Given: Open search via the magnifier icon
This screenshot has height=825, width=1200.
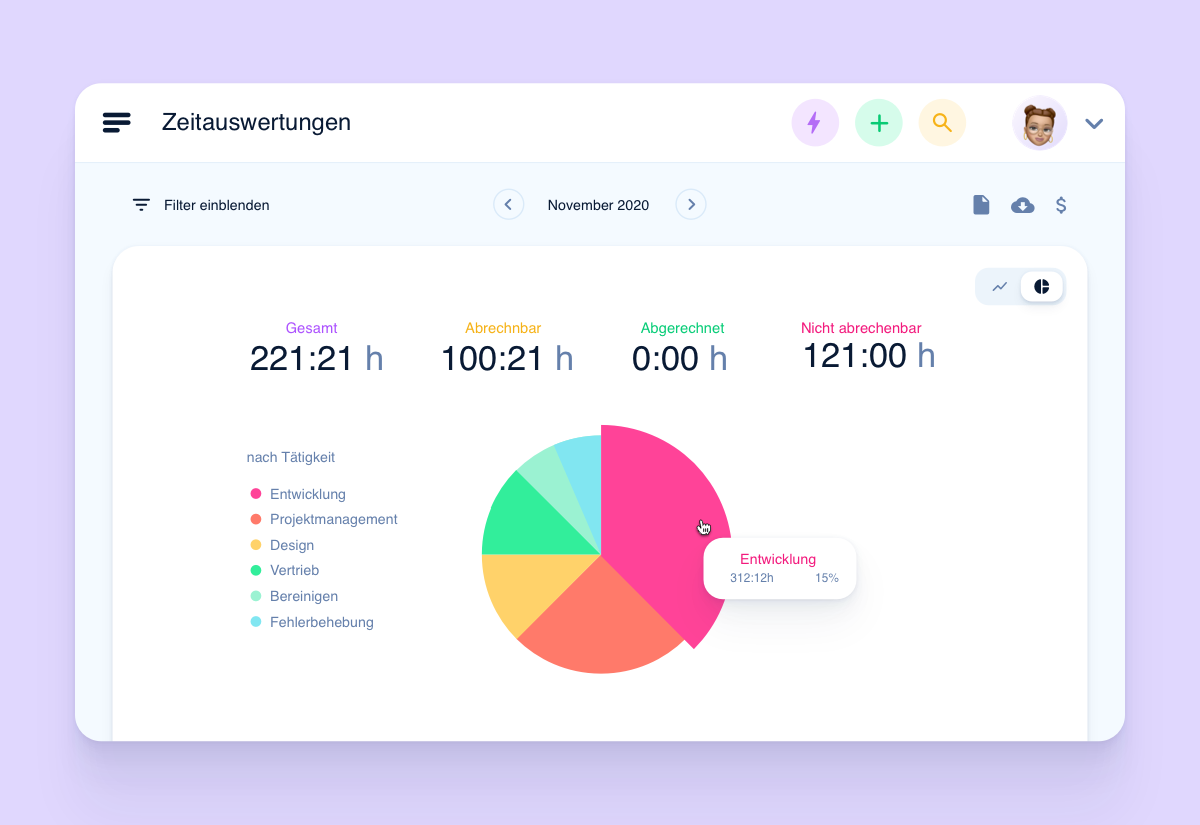Looking at the screenshot, I should [942, 122].
